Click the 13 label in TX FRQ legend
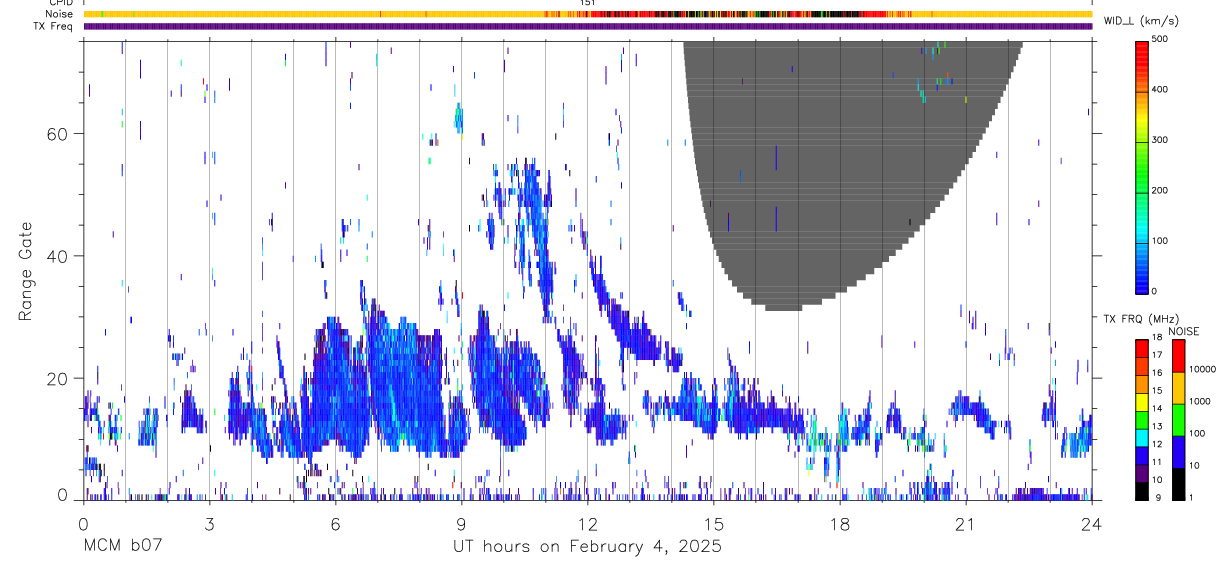 (x=1157, y=426)
